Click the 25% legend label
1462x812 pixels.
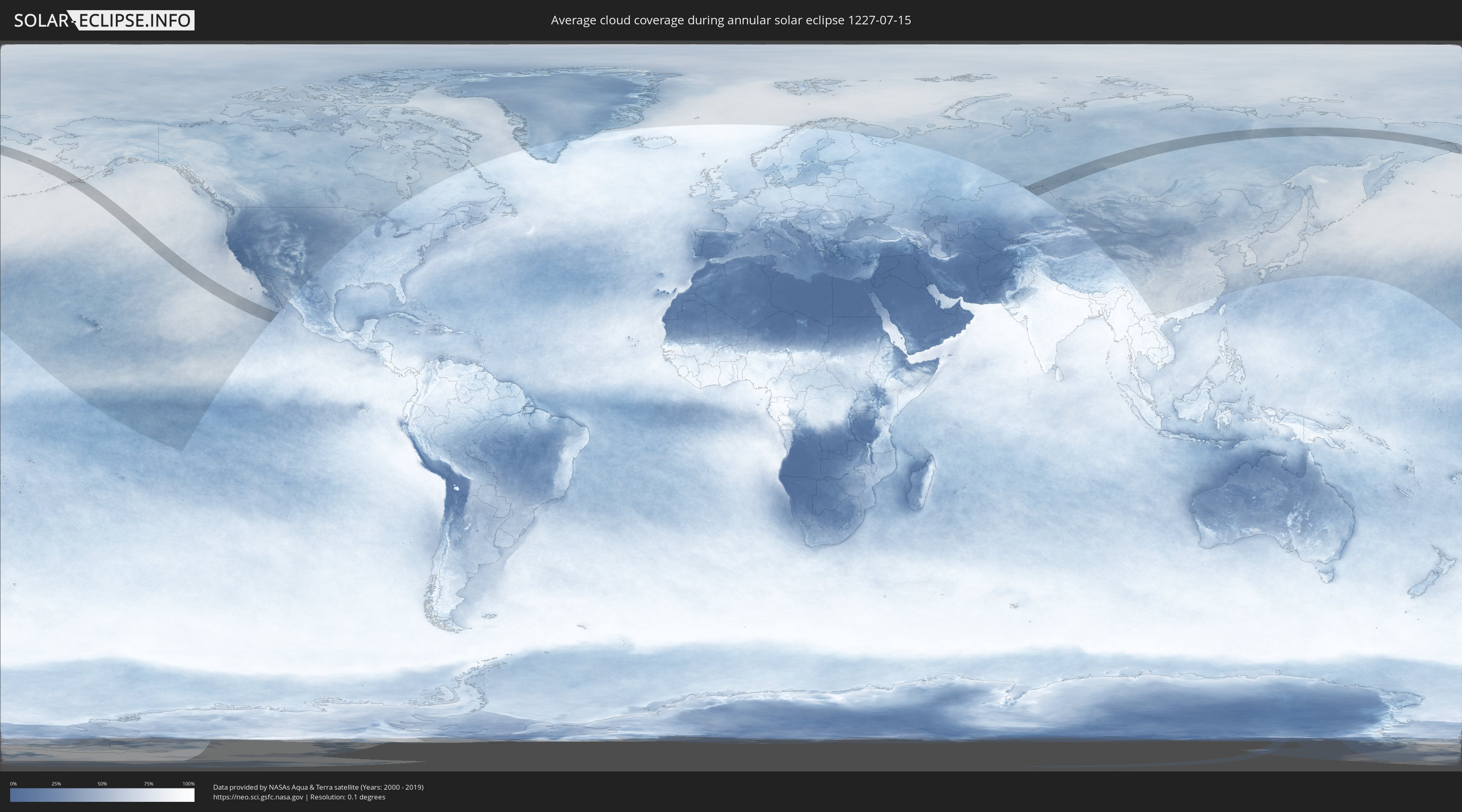tap(56, 784)
